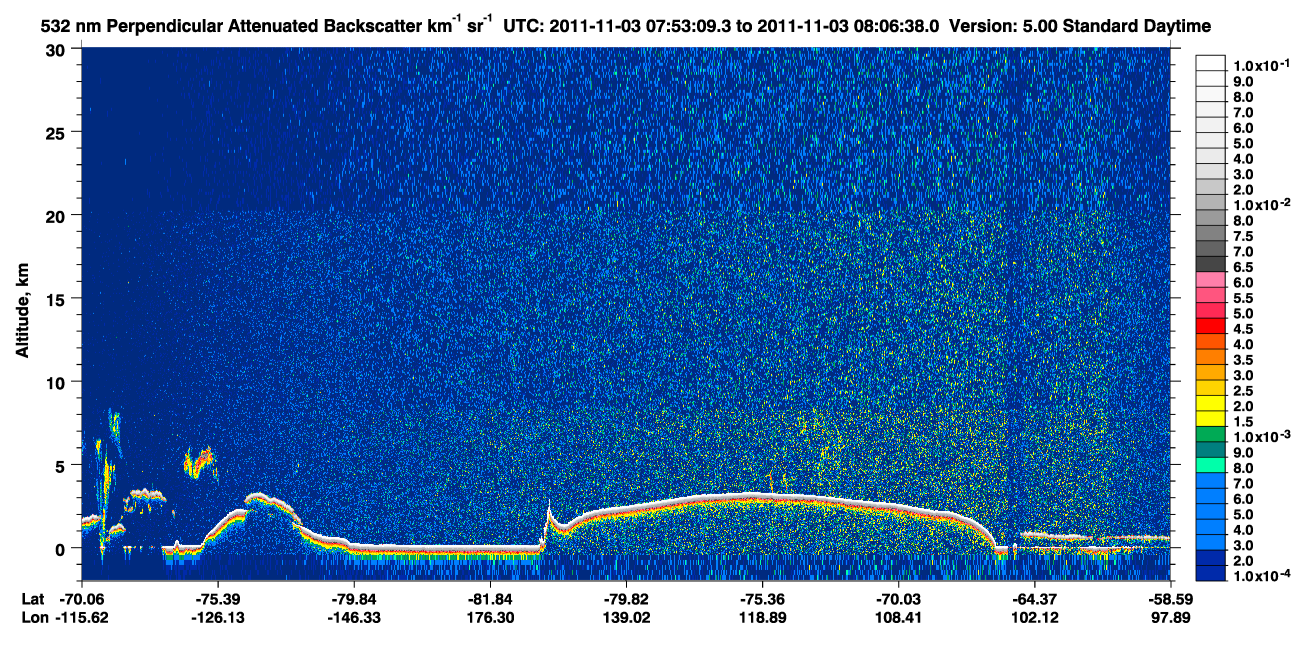The height and width of the screenshot is (667, 1300).
Task: Click latitude value "-79.82"
Action: [x=627, y=599]
